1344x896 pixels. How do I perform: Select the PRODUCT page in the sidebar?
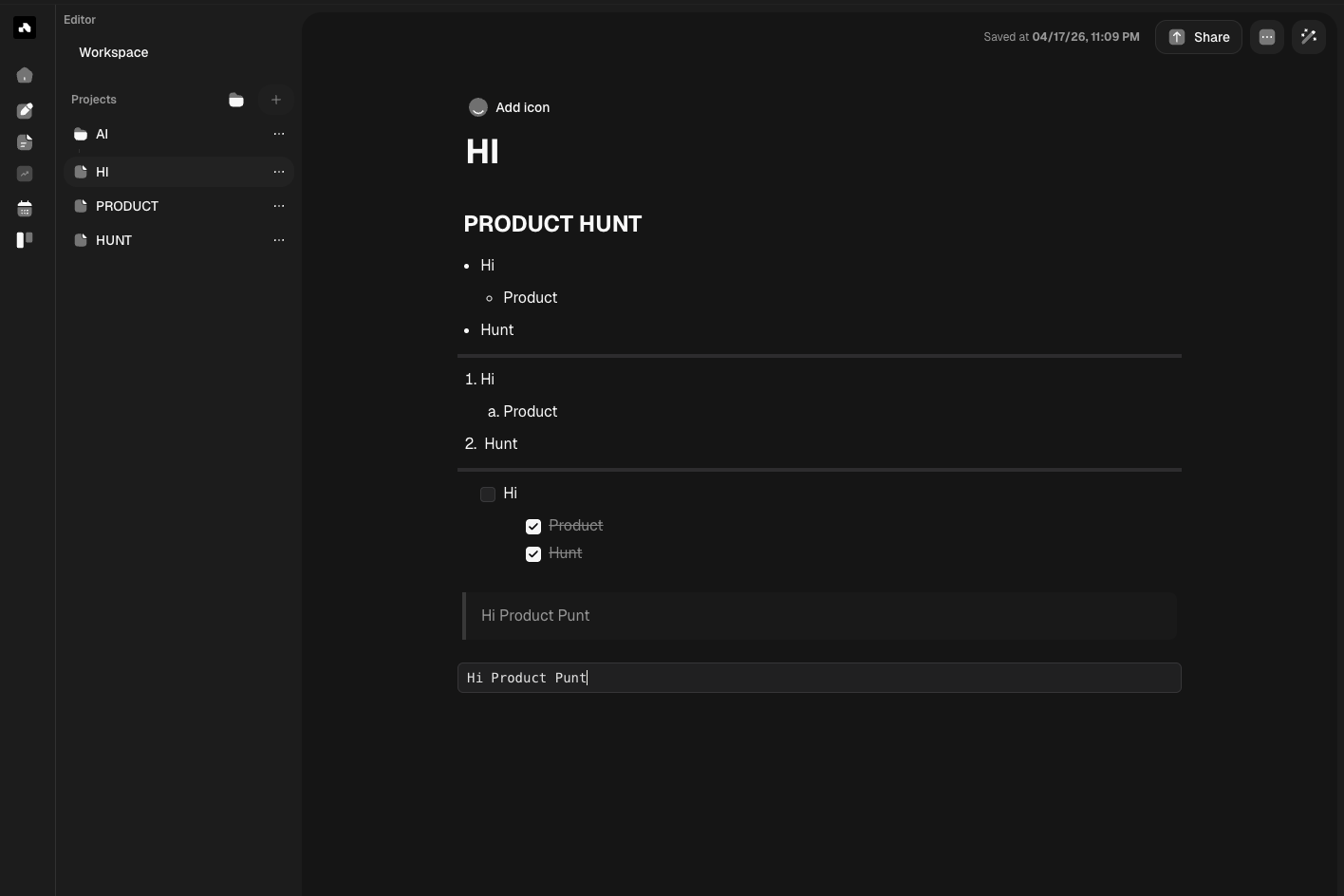click(x=178, y=206)
